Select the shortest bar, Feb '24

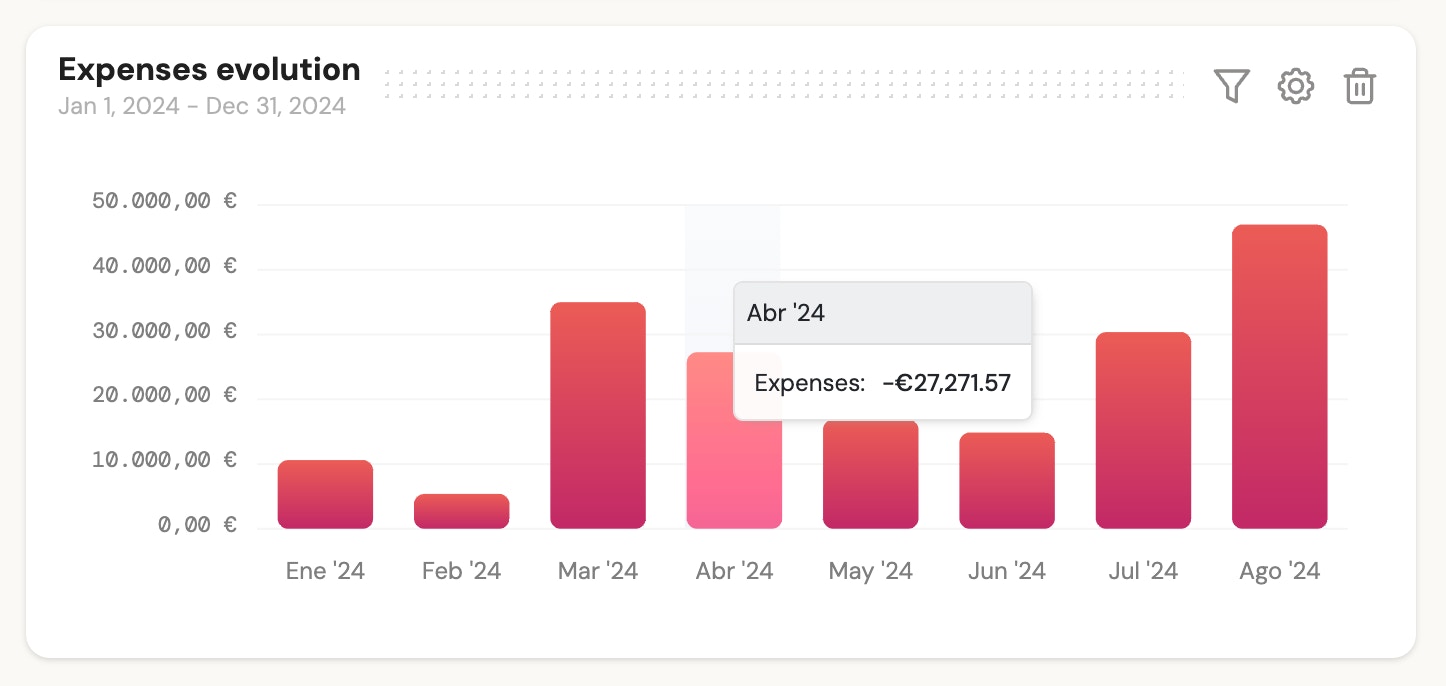point(461,510)
